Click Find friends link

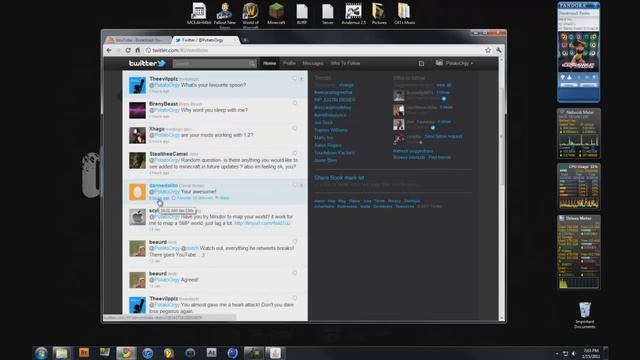[x=440, y=157]
